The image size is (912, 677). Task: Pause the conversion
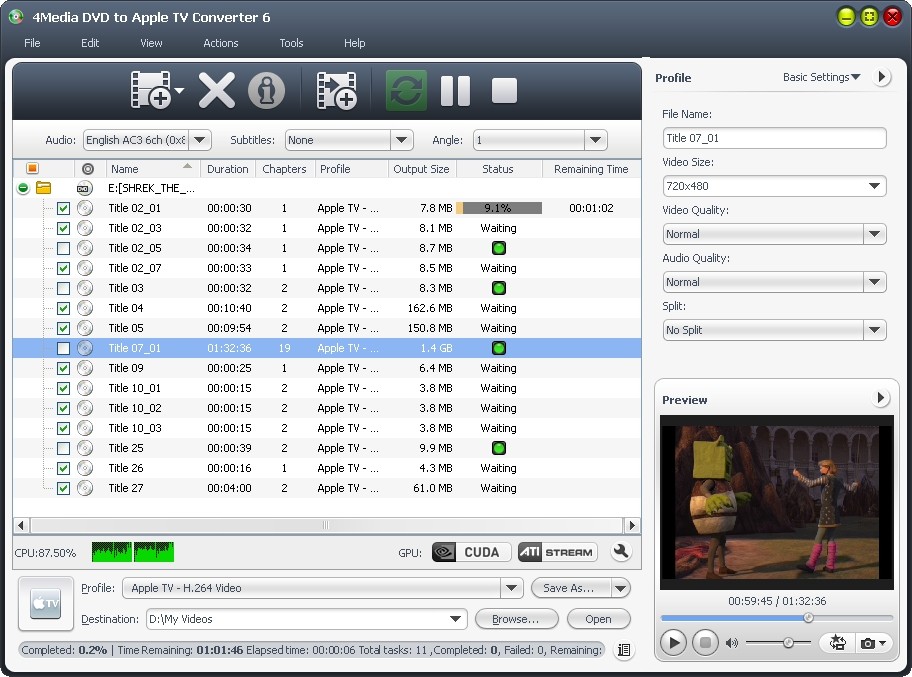pos(455,90)
